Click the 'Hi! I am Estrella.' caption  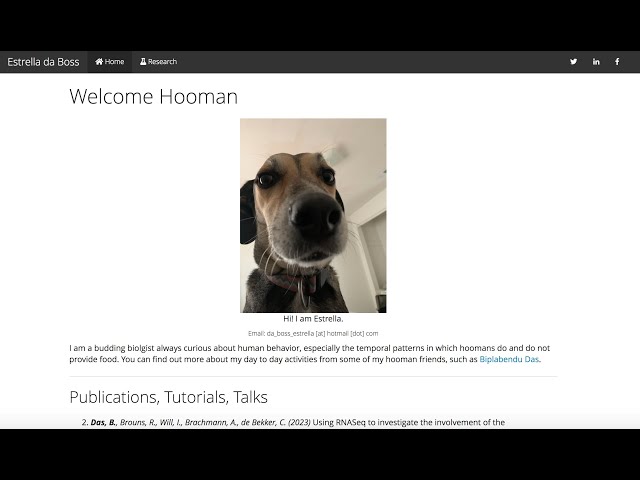click(x=313, y=319)
